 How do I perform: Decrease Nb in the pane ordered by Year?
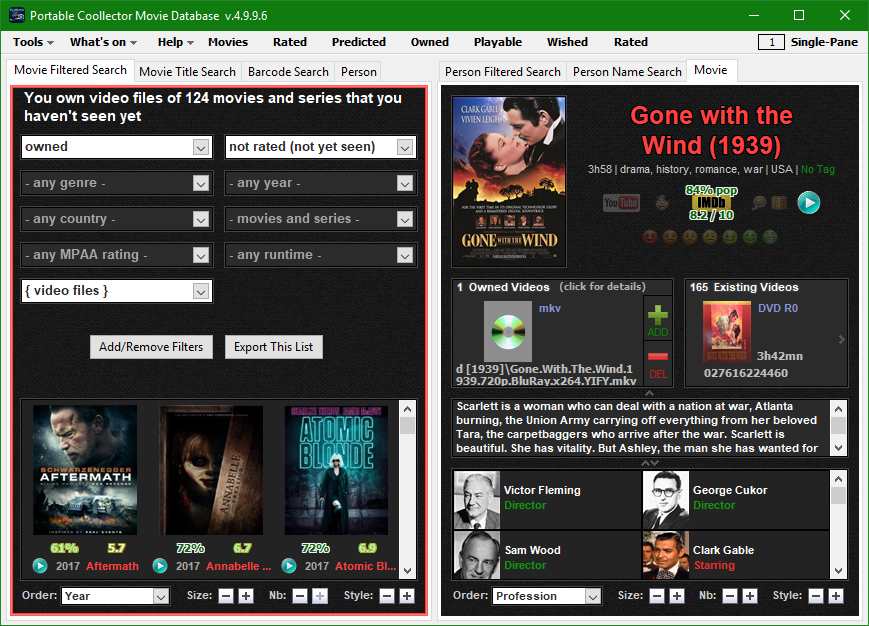click(x=300, y=596)
